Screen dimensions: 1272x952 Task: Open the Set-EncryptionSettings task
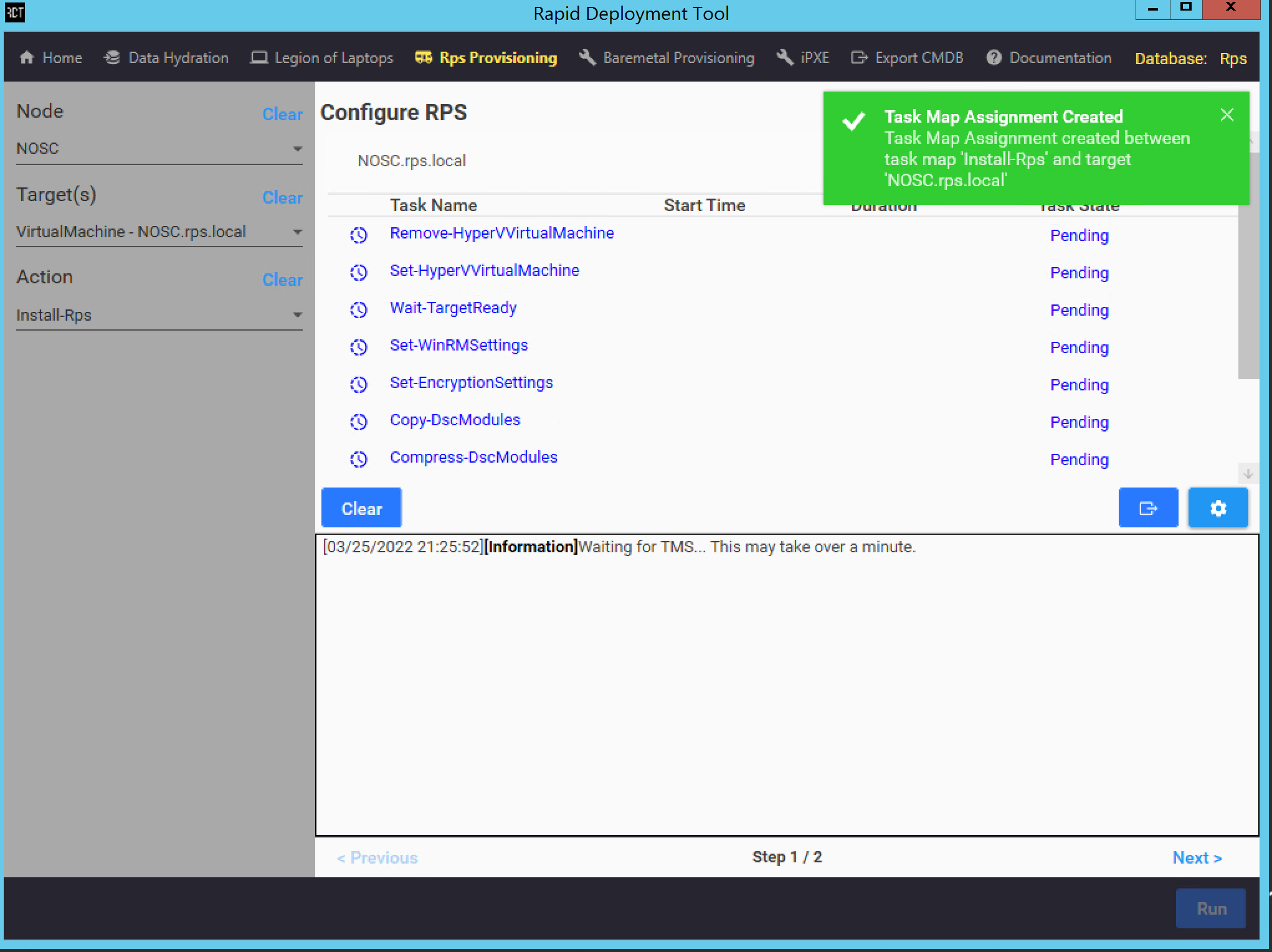(x=472, y=382)
